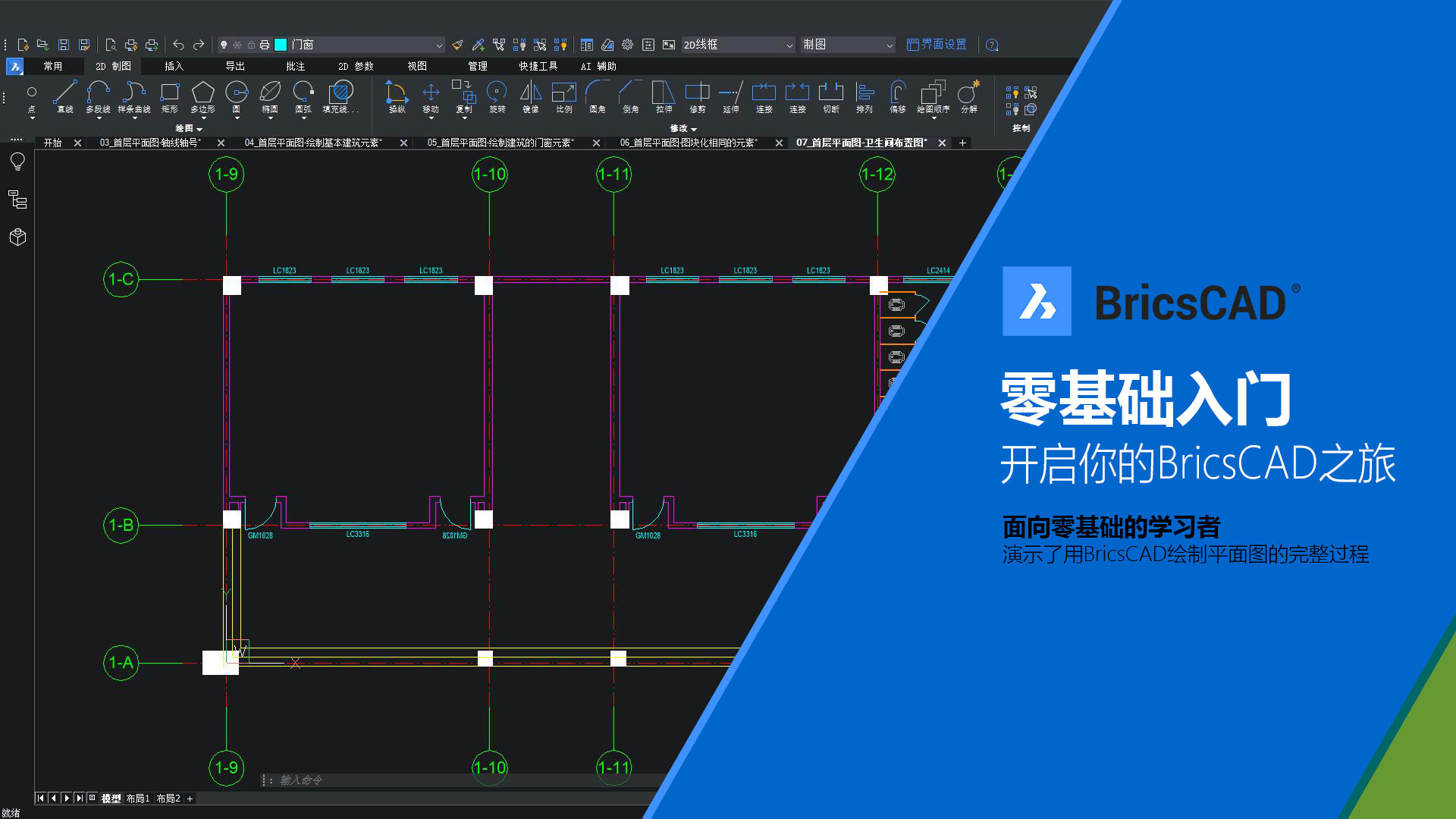Open the 2D线框 visual style dropdown
Image resolution: width=1456 pixels, height=819 pixels.
click(x=789, y=45)
